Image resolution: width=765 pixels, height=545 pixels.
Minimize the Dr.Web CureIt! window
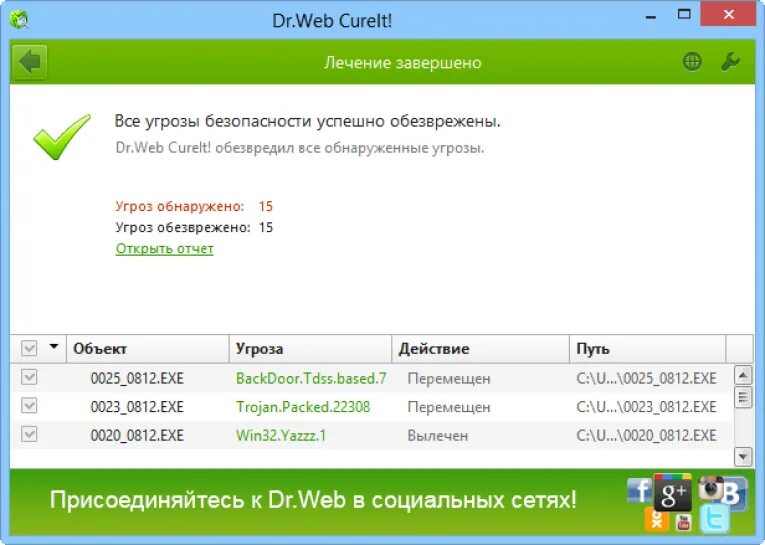(650, 16)
